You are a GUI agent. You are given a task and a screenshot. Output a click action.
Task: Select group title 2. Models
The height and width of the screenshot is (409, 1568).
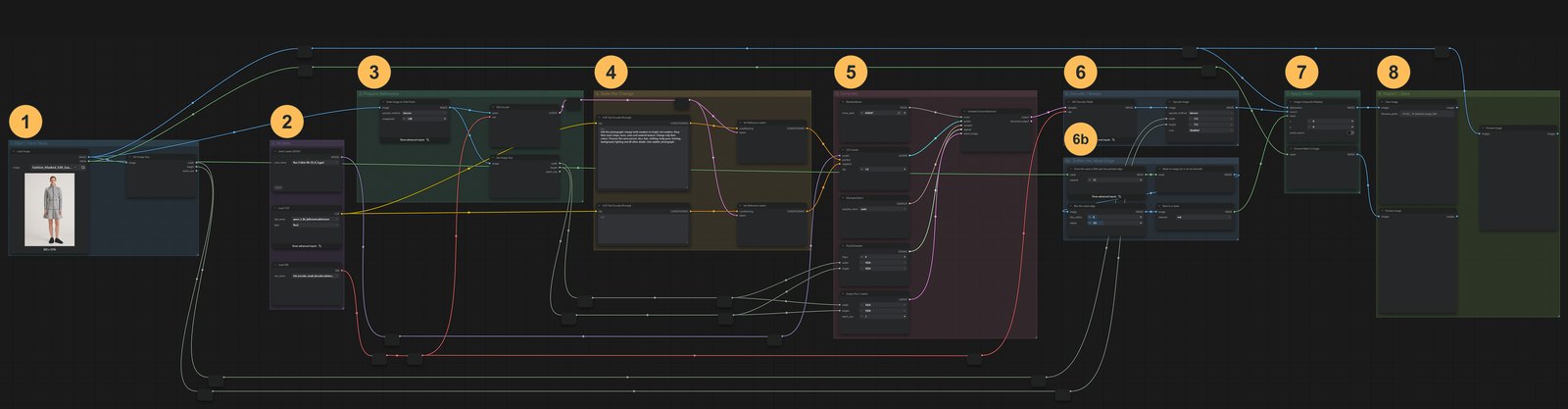point(279,142)
